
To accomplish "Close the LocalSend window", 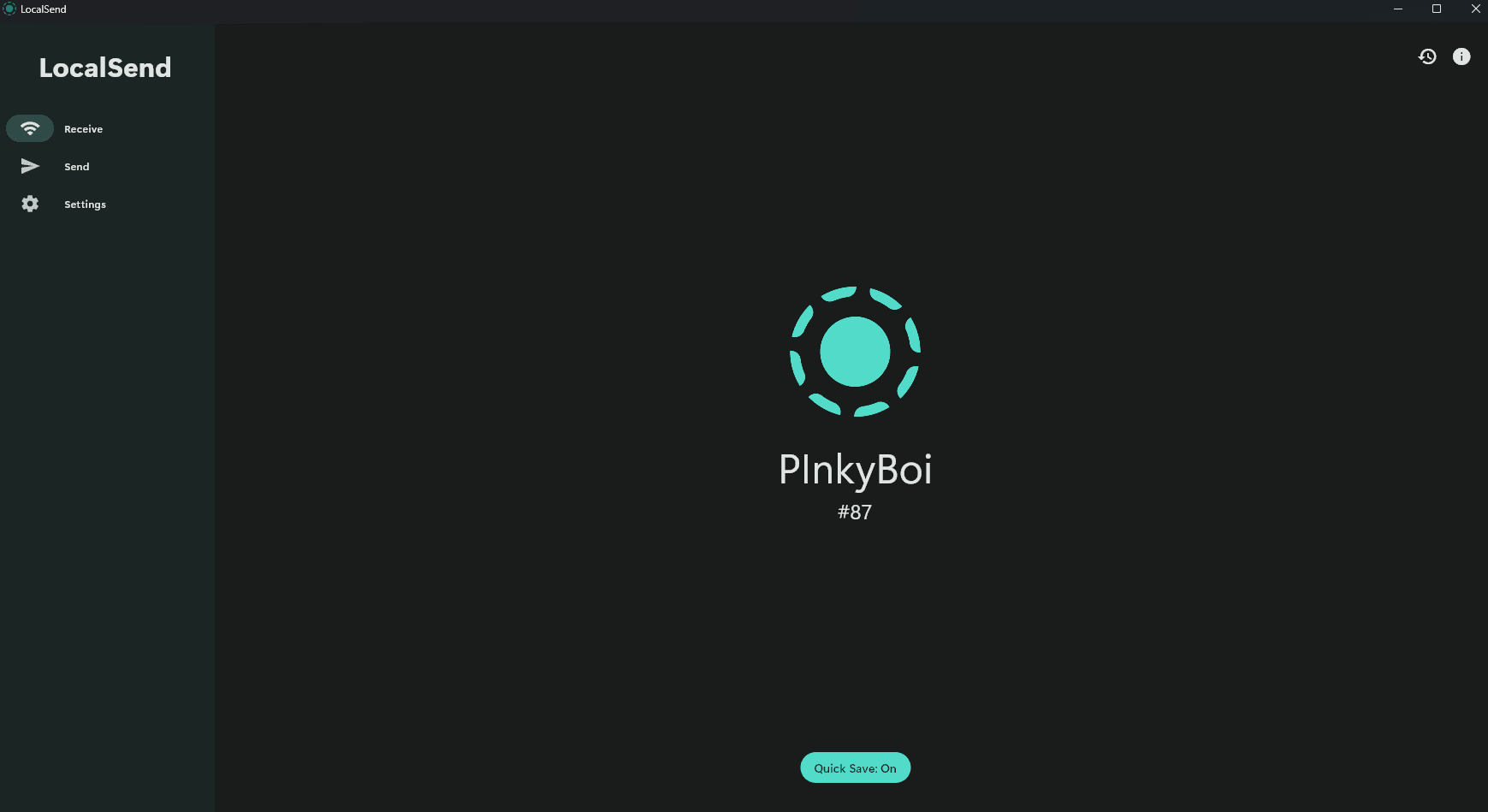I will tap(1475, 9).
